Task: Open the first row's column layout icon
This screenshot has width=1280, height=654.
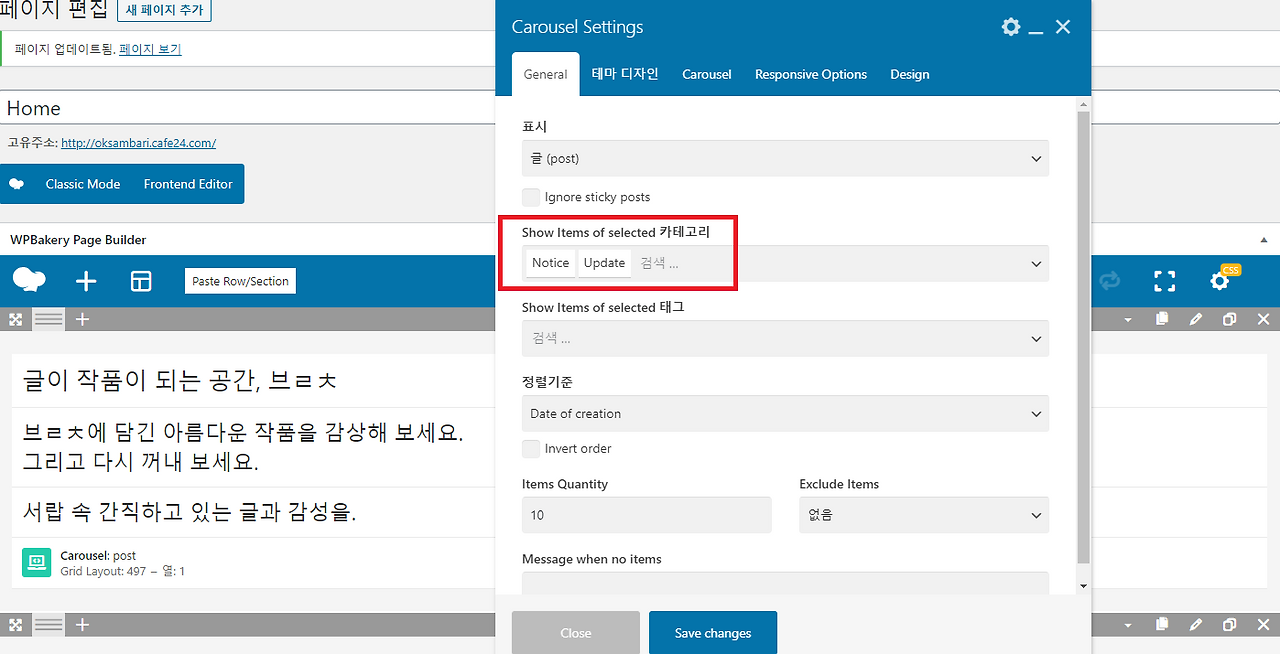Action: pos(49,319)
